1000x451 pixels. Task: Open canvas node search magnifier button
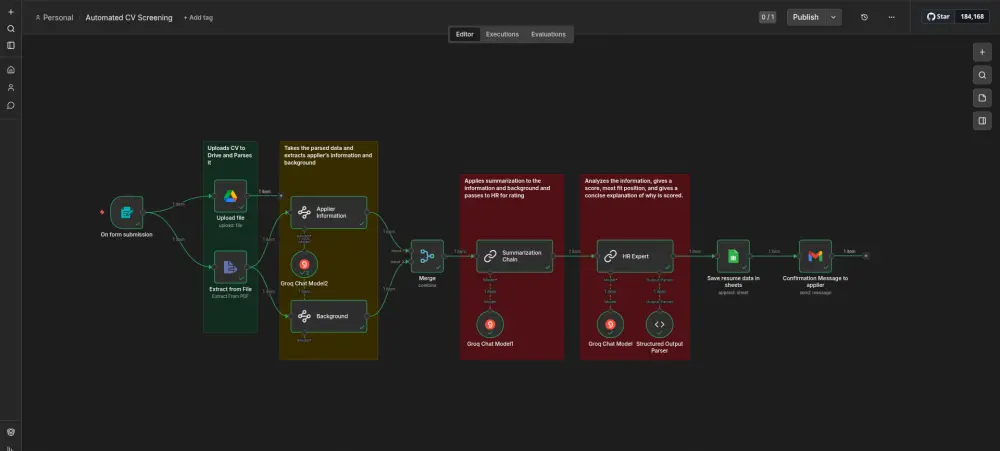pyautogui.click(x=982, y=75)
